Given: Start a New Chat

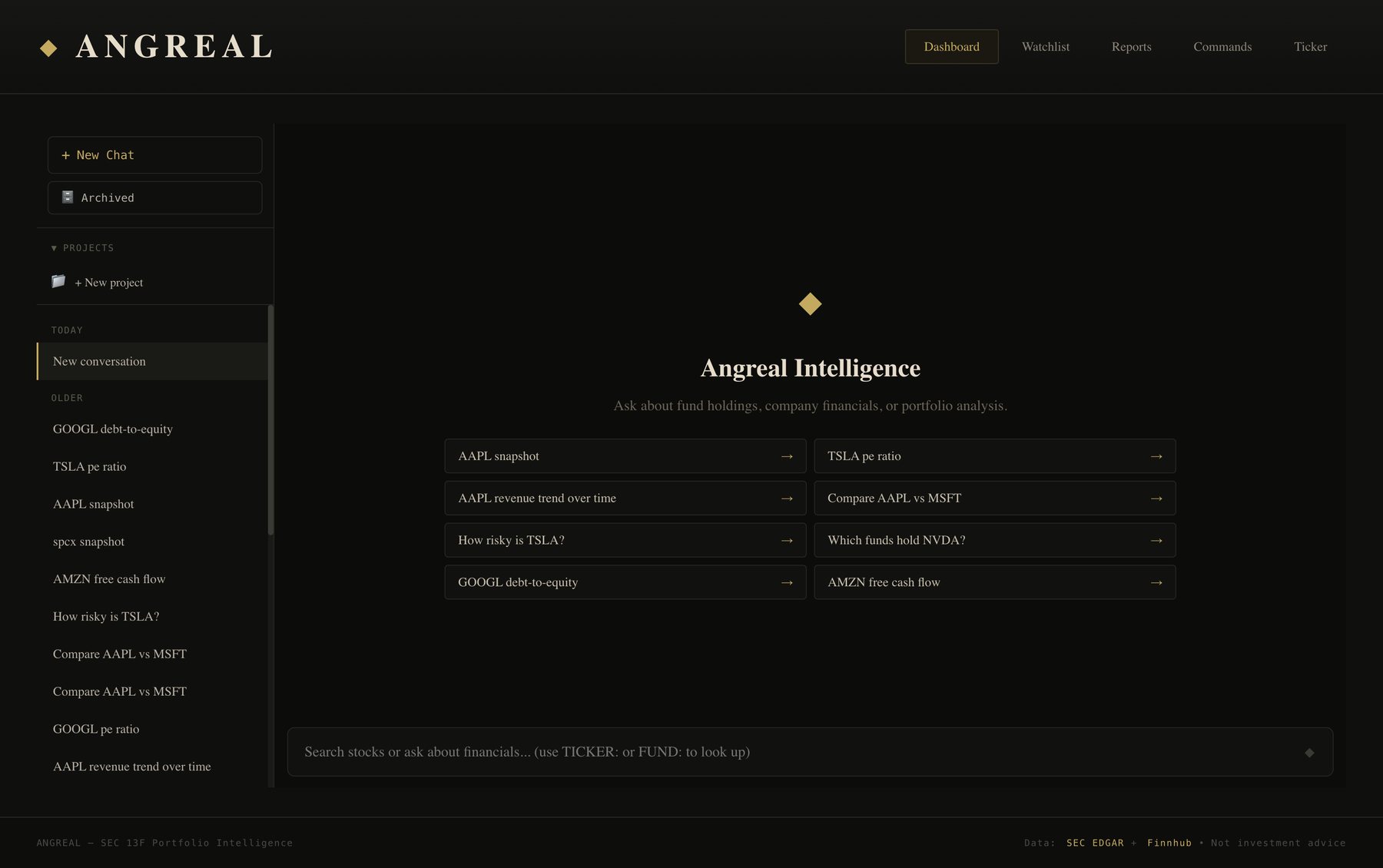Looking at the screenshot, I should (x=154, y=155).
